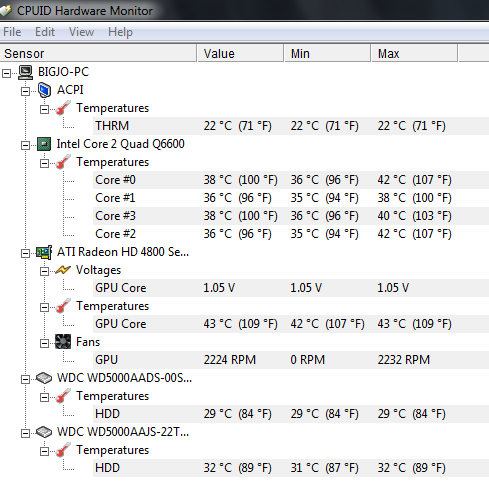Collapse the Voltages node
This screenshot has height=498, width=489.
tap(44, 271)
